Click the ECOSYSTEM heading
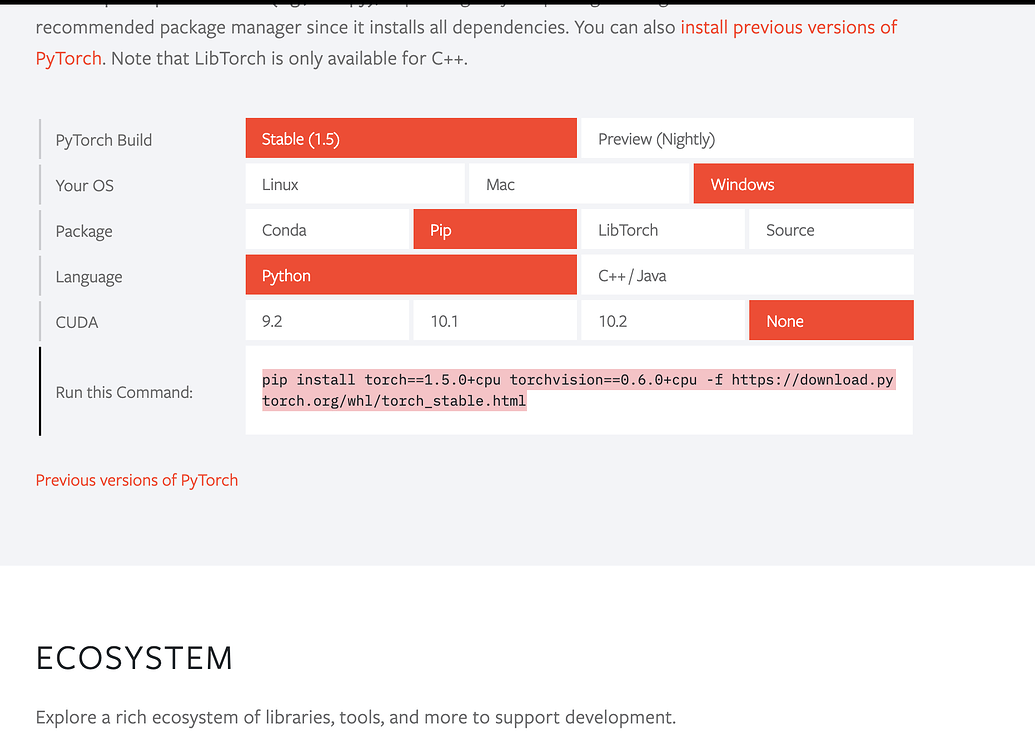Viewport: 1035px width, 739px height. [134, 658]
